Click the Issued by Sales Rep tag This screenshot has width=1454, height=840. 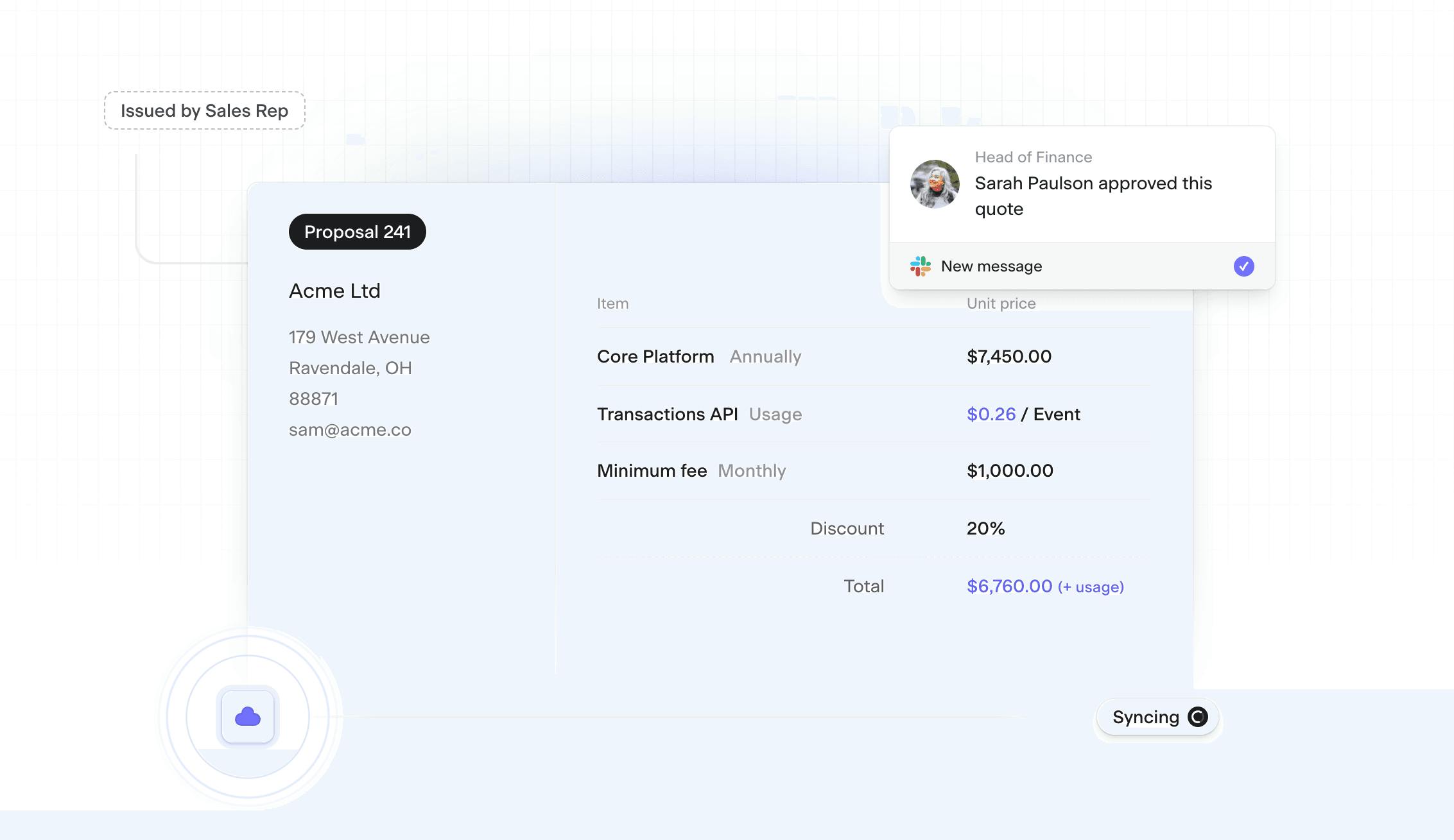(204, 110)
